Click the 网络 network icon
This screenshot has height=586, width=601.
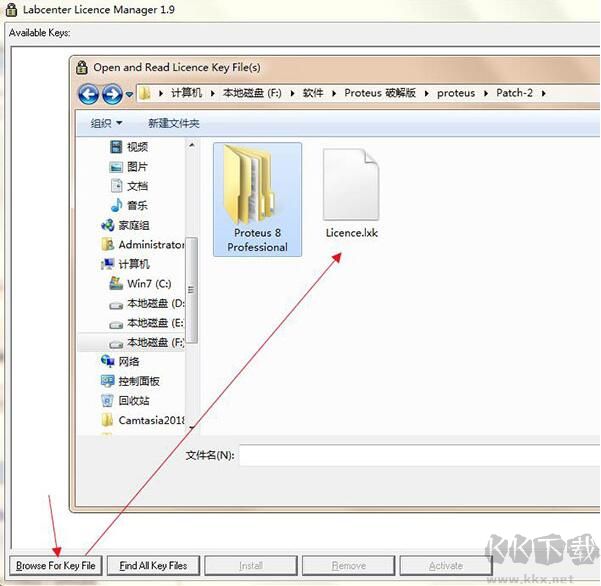pos(108,361)
